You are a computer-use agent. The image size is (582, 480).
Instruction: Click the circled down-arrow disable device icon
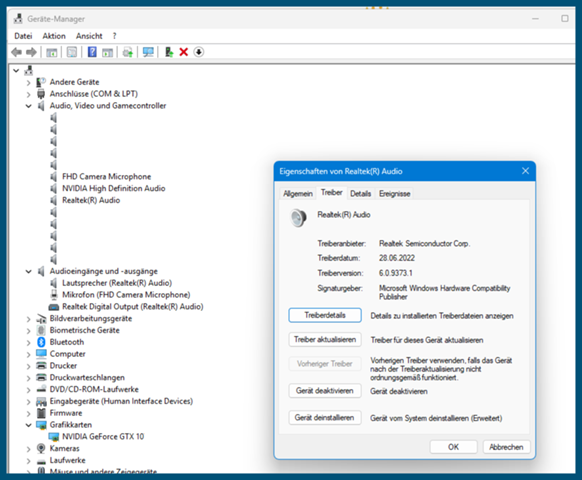[x=199, y=52]
